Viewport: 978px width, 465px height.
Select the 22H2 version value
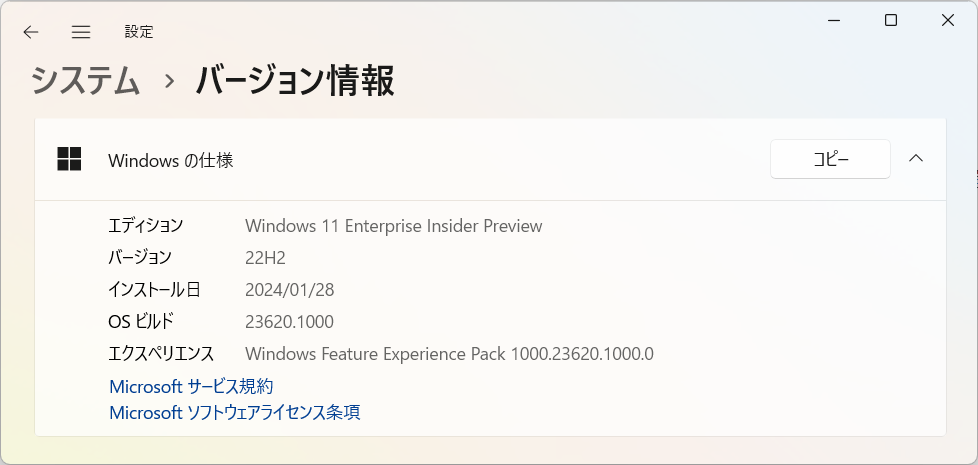click(x=265, y=257)
